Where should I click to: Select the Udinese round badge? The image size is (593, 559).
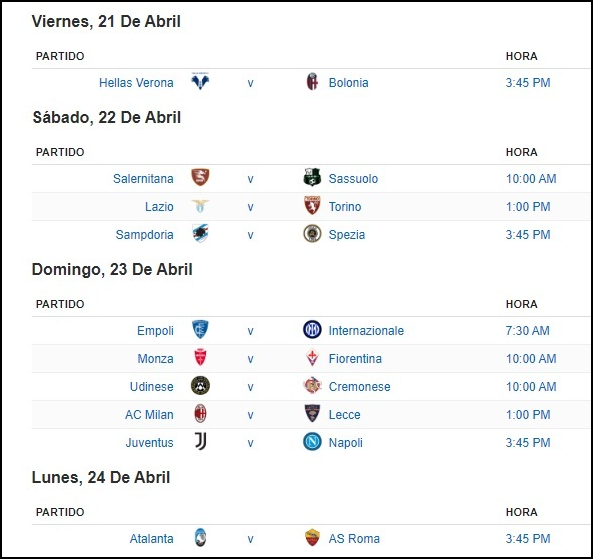pos(200,385)
